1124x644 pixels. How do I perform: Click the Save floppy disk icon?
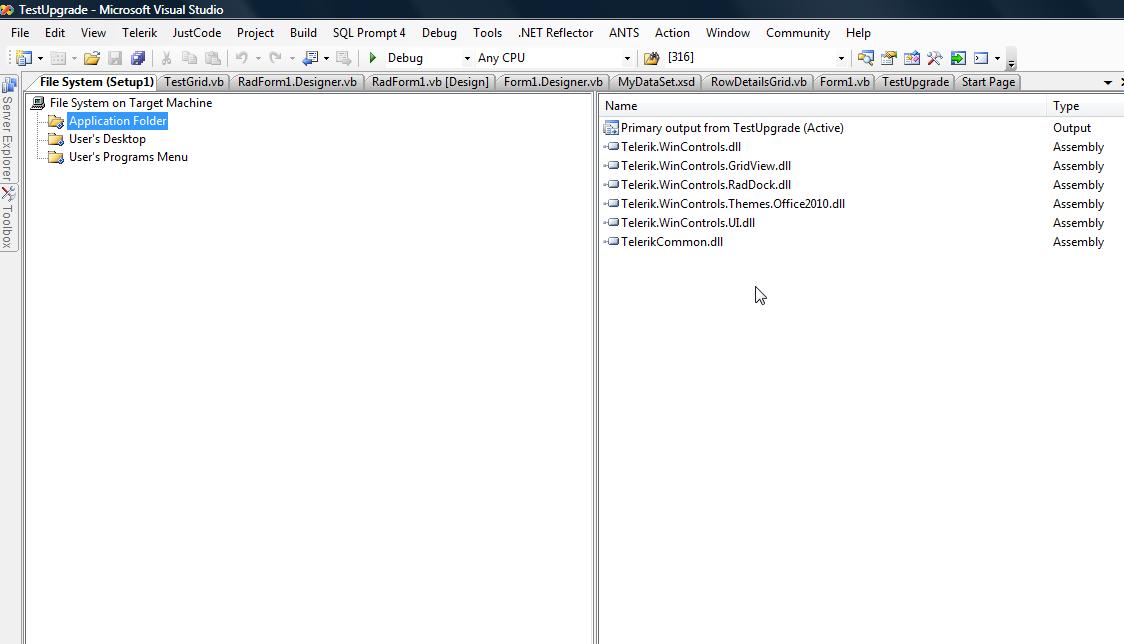coord(115,58)
